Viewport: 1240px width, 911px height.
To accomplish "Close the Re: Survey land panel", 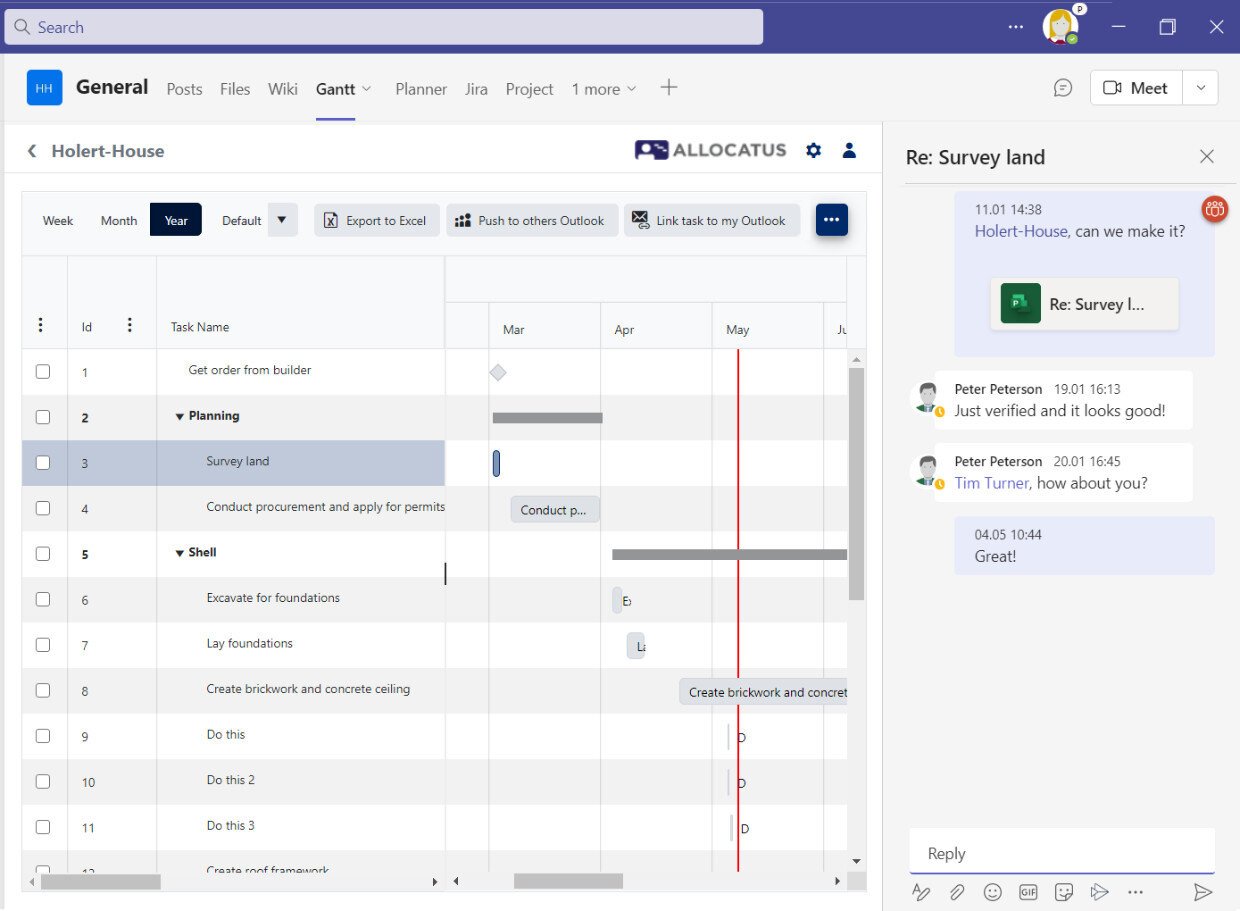I will (x=1207, y=156).
